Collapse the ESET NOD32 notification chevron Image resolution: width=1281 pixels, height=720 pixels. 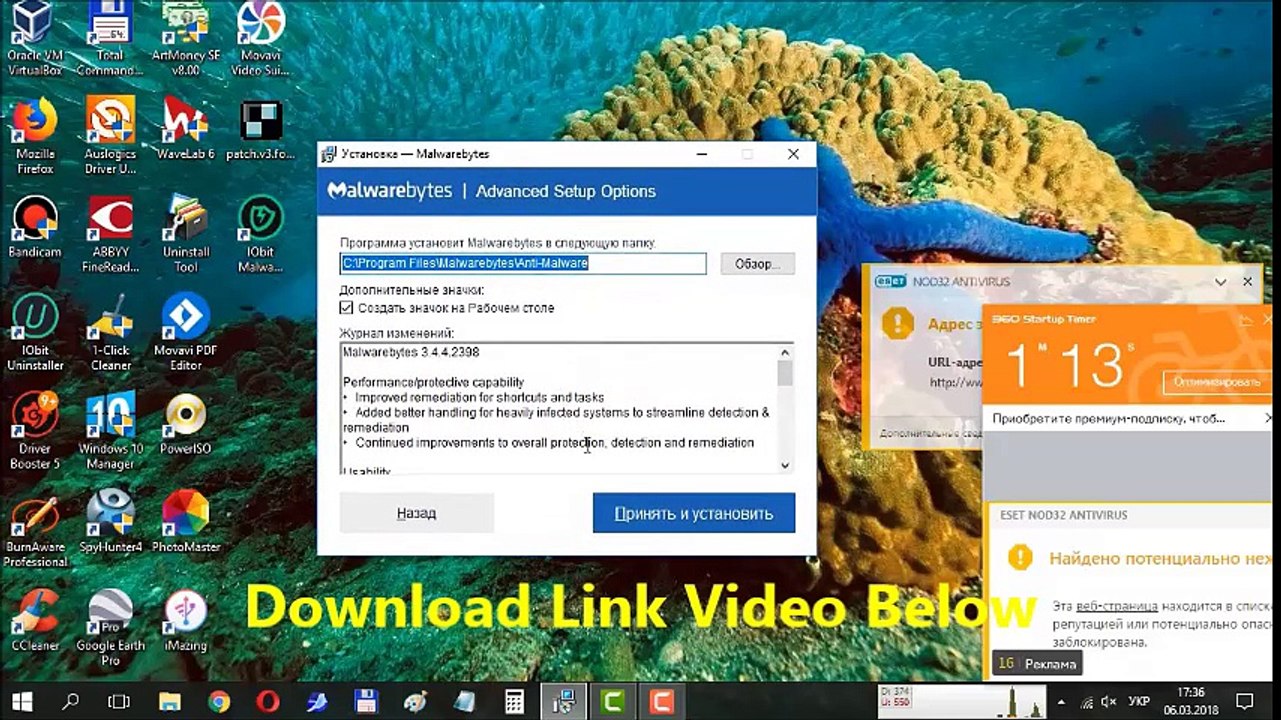point(1220,282)
